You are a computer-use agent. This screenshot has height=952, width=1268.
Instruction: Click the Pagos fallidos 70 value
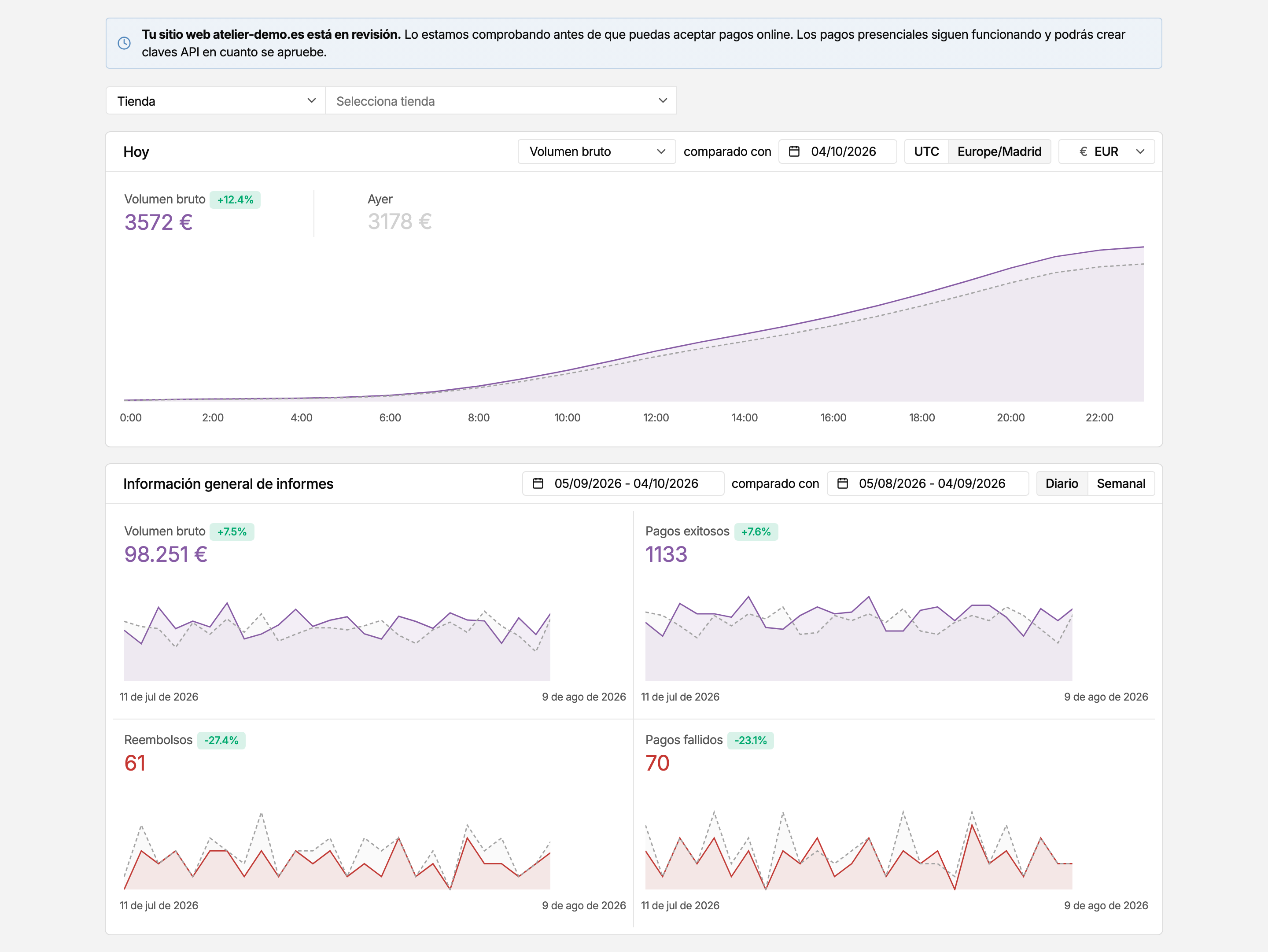(x=657, y=763)
